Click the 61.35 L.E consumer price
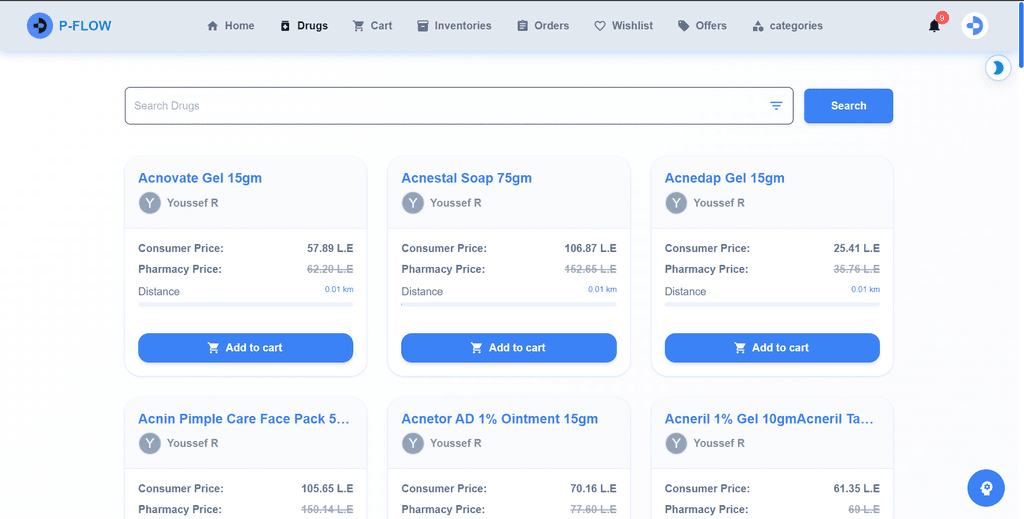 (x=856, y=488)
